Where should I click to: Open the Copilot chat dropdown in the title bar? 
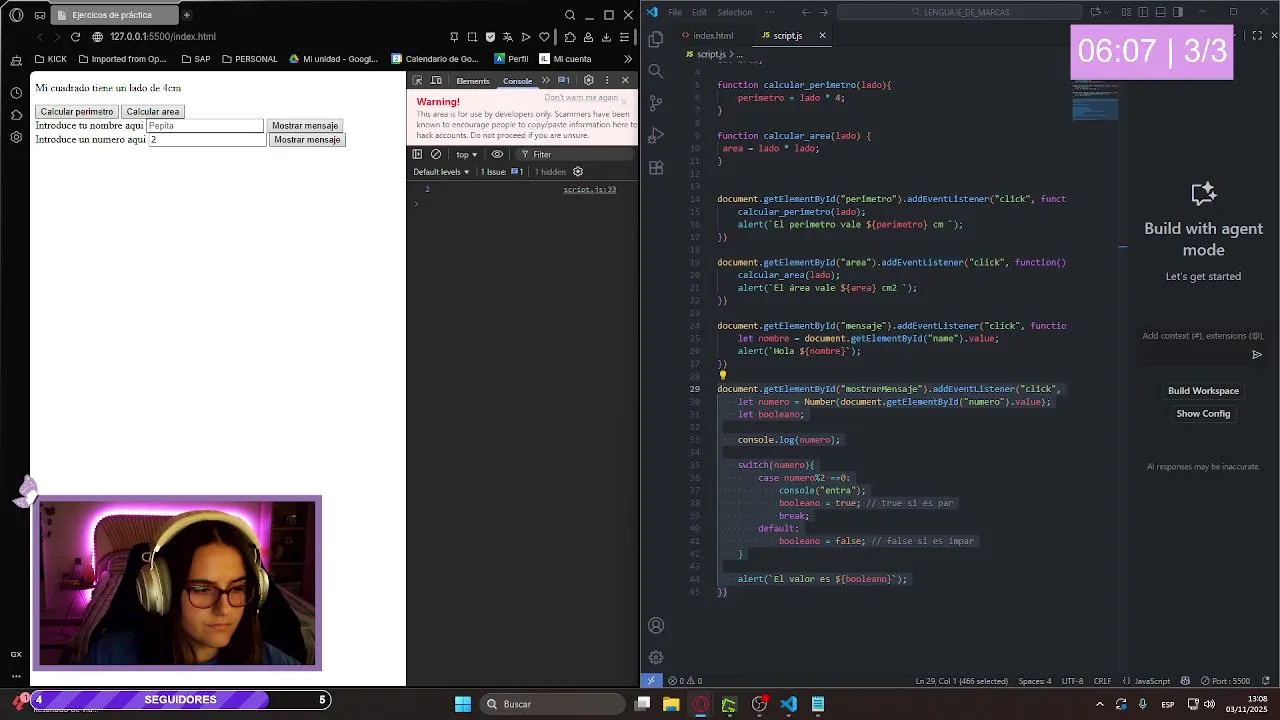coord(1107,12)
